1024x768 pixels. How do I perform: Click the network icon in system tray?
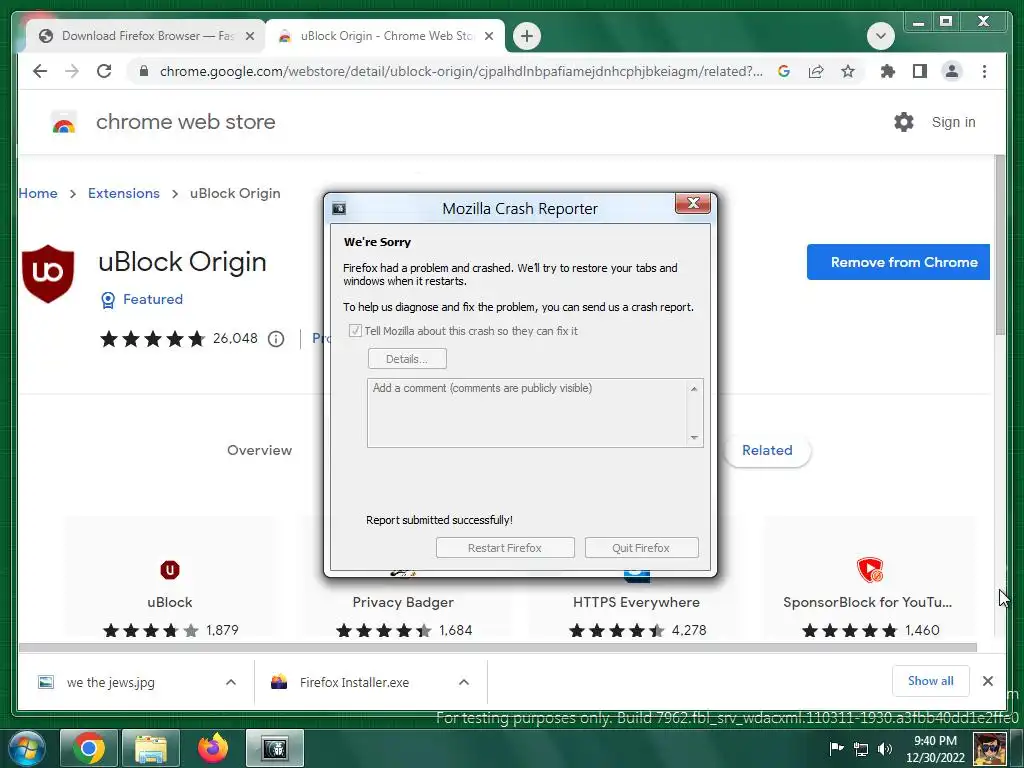pyautogui.click(x=861, y=749)
